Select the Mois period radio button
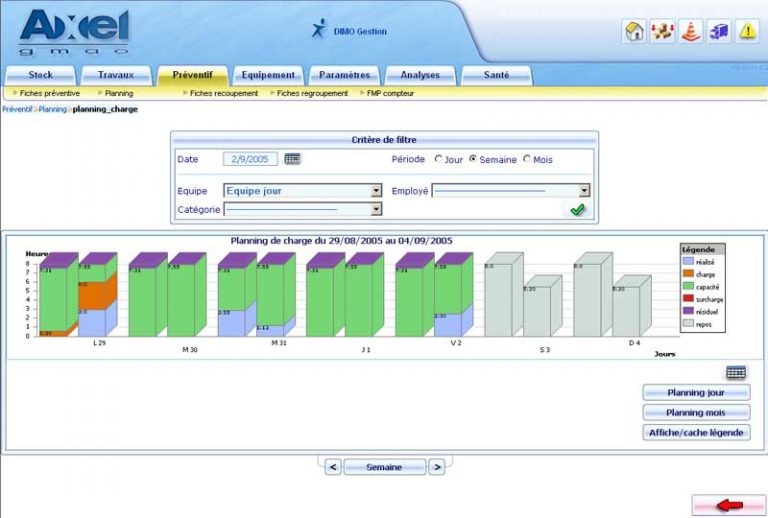 pyautogui.click(x=527, y=159)
